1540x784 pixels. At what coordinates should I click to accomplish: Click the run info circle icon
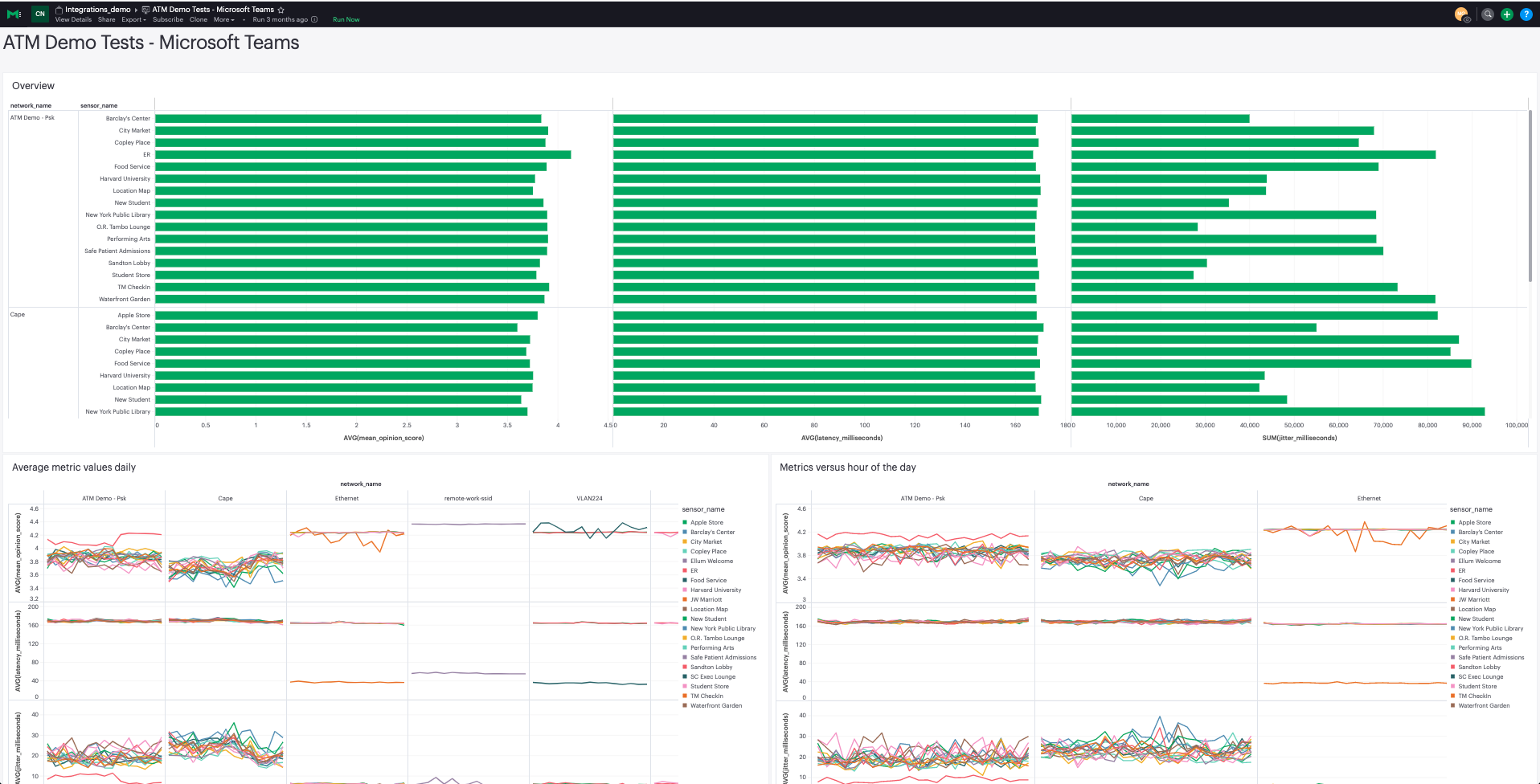pyautogui.click(x=314, y=19)
